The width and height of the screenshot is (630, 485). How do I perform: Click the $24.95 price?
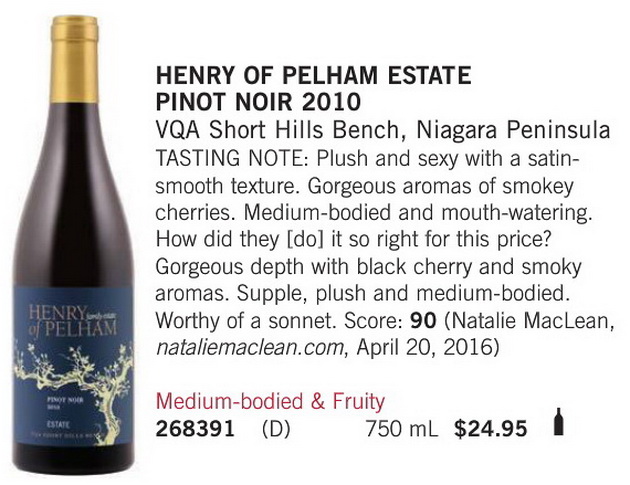tap(490, 428)
